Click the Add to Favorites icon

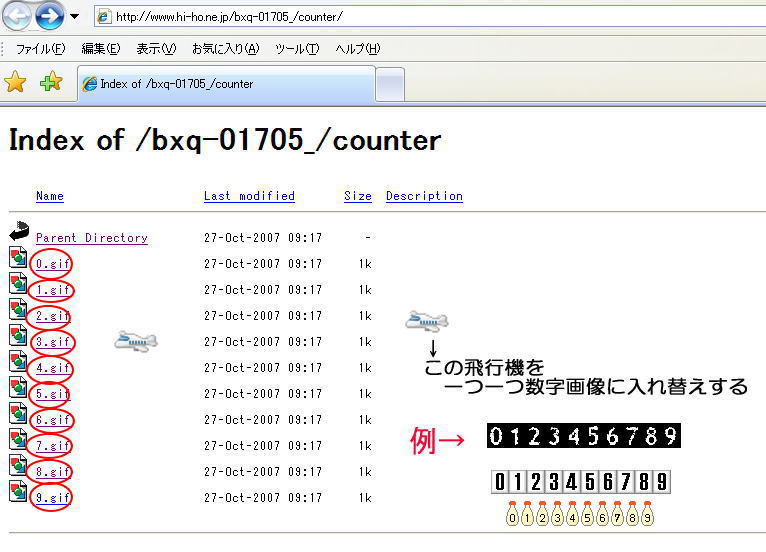[50, 83]
